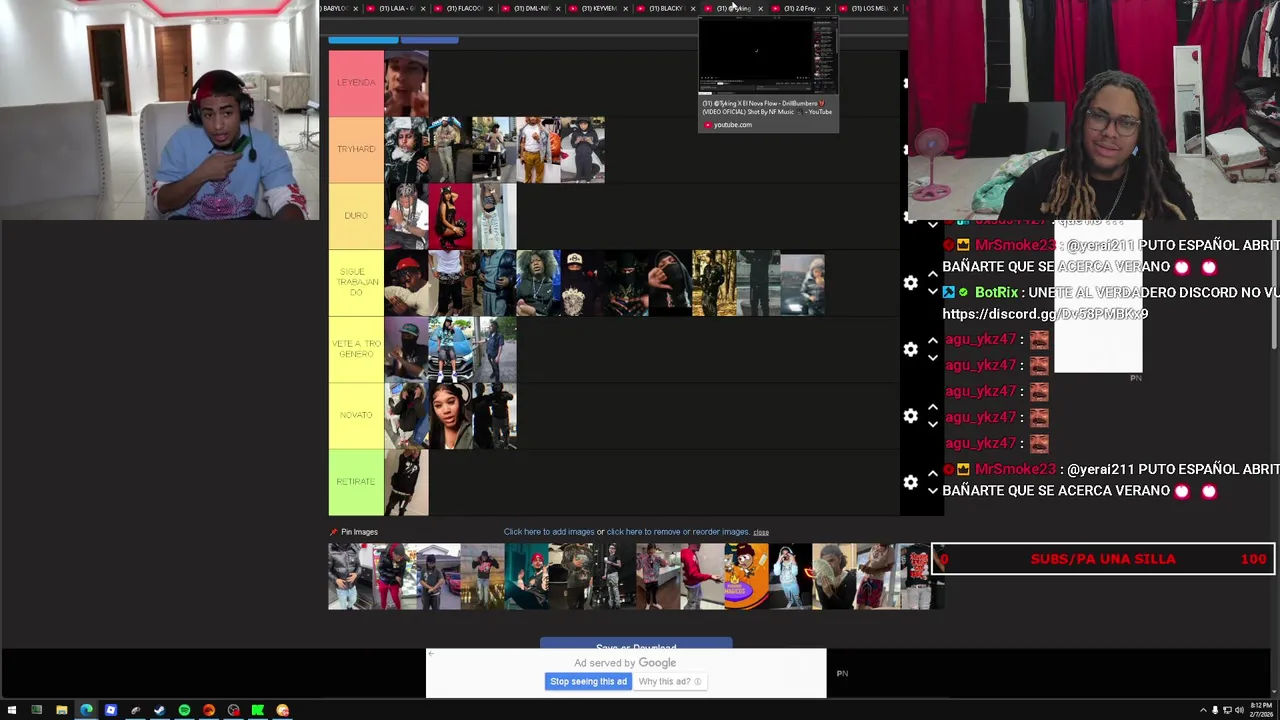The width and height of the screenshot is (1280, 720).
Task: Click the taskbar clock showing 8:12 PM
Action: point(1260,710)
